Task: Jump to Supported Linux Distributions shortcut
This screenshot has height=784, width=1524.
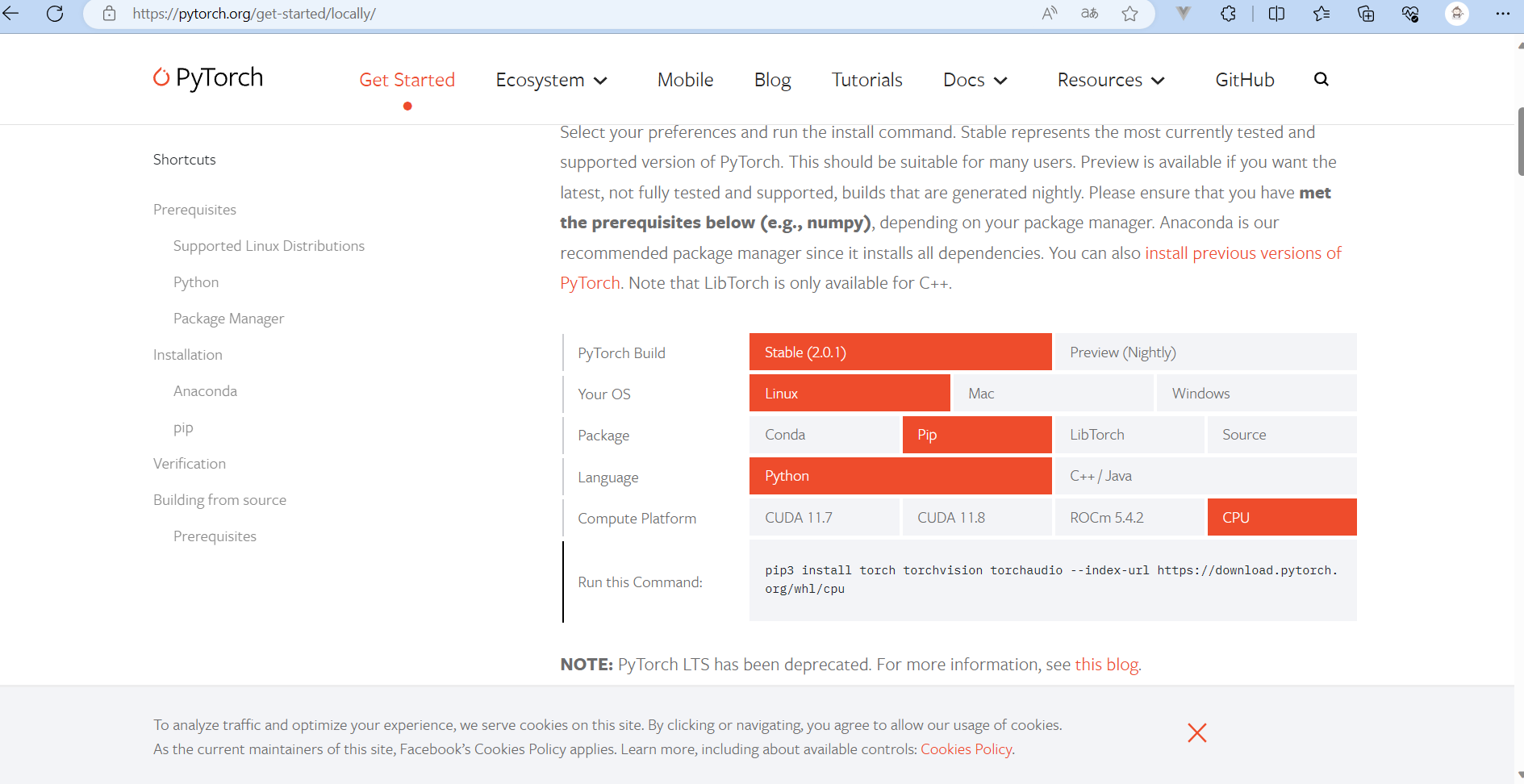Action: click(269, 246)
